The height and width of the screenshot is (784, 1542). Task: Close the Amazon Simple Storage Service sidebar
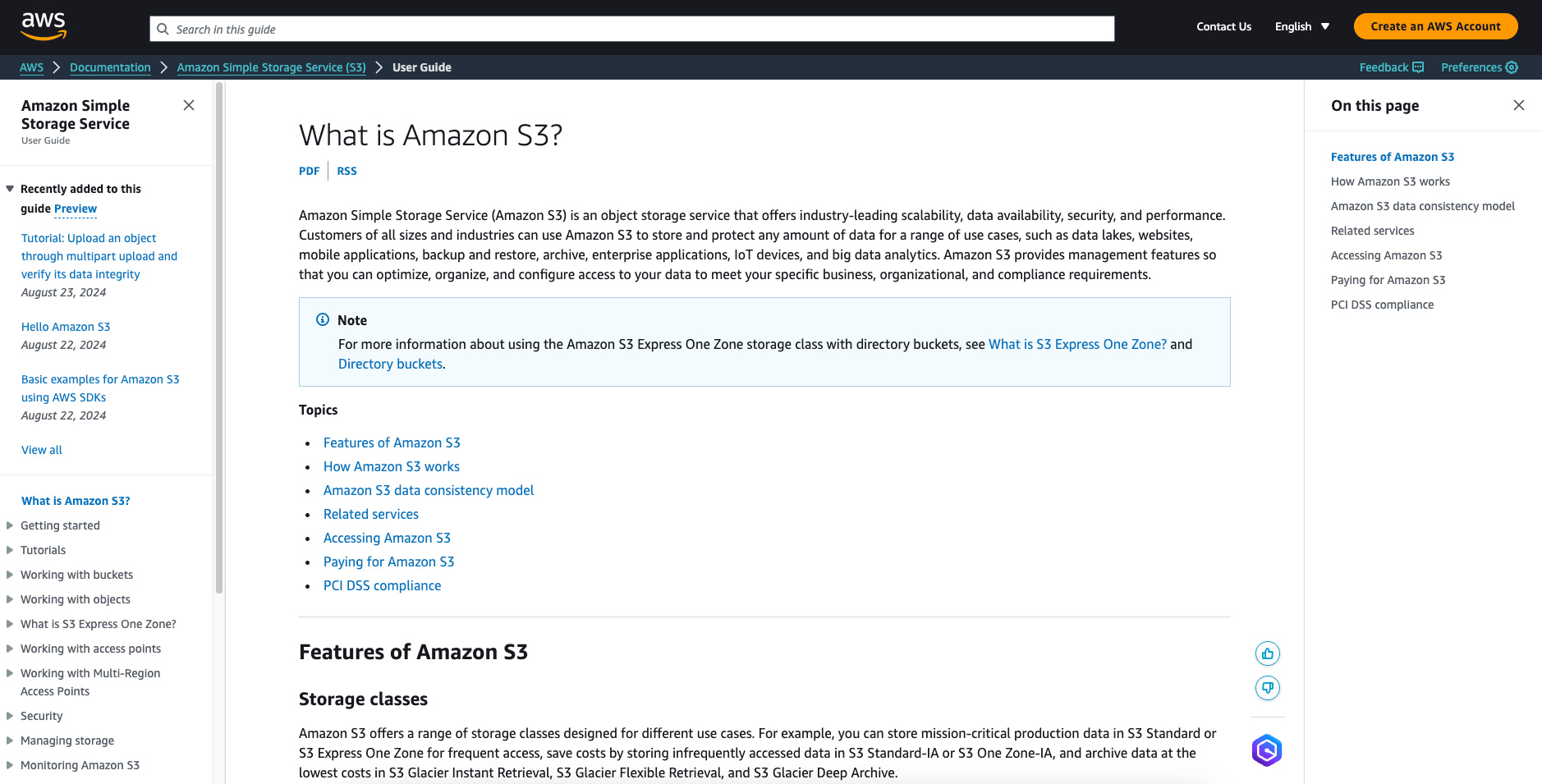point(189,105)
